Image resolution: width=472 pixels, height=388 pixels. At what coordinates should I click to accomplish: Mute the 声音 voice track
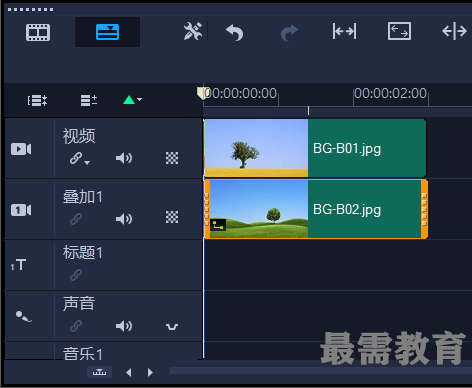tap(124, 326)
